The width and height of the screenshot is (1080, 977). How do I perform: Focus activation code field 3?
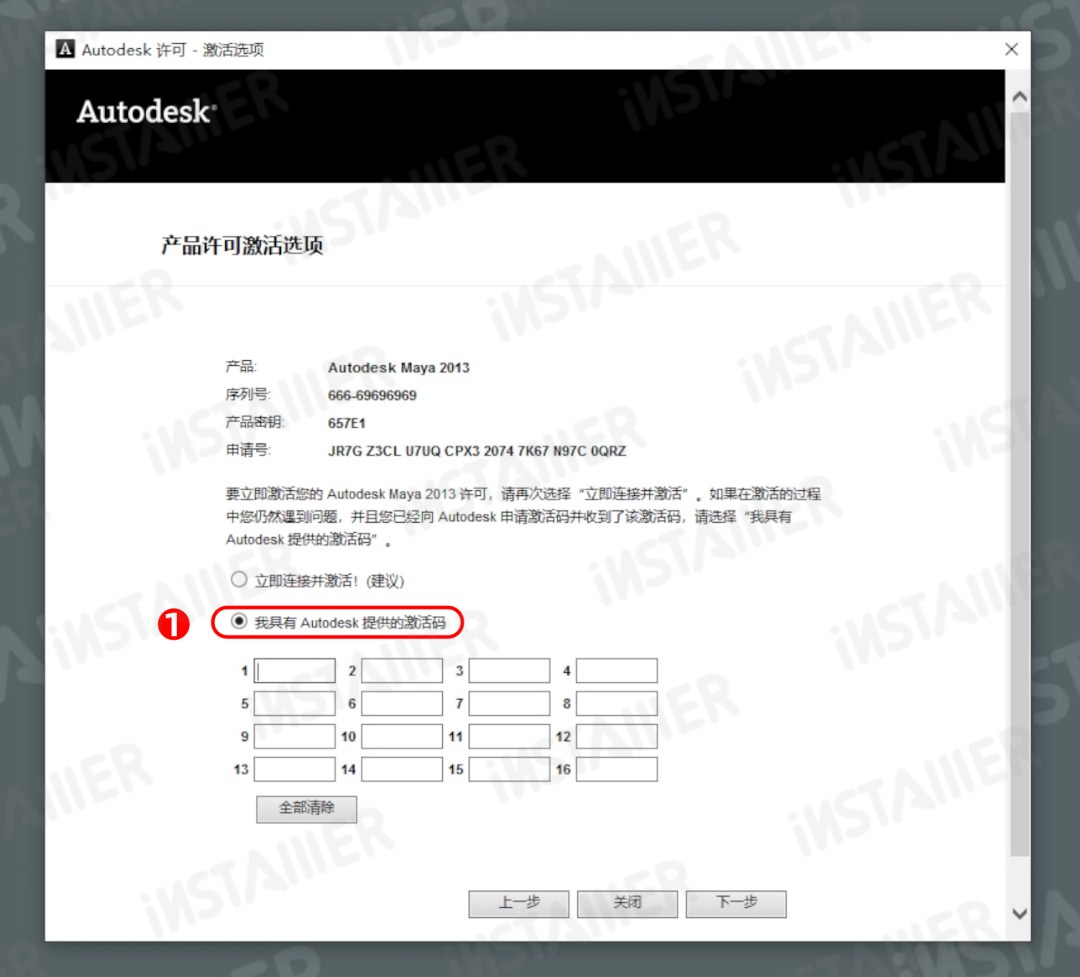pos(510,670)
